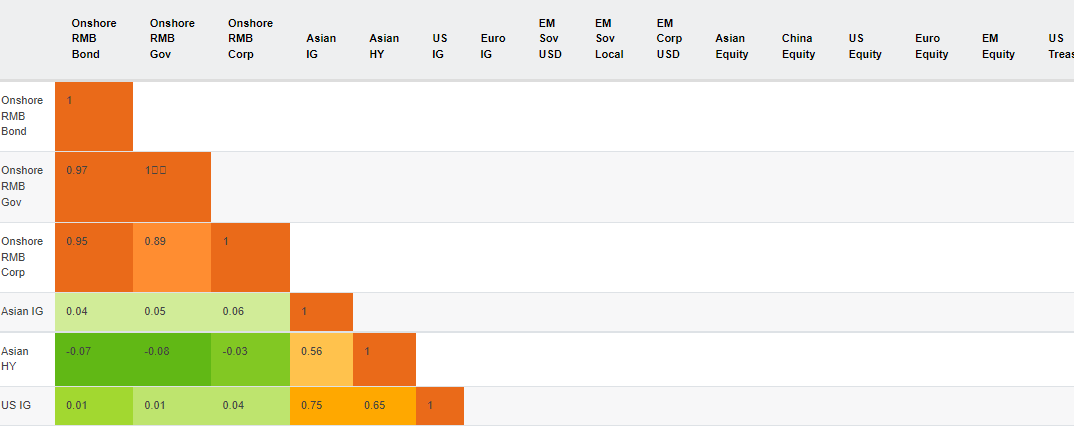Viewport: 1077px width, 426px height.
Task: Click the 0.06 light green cell
Action: (x=250, y=312)
